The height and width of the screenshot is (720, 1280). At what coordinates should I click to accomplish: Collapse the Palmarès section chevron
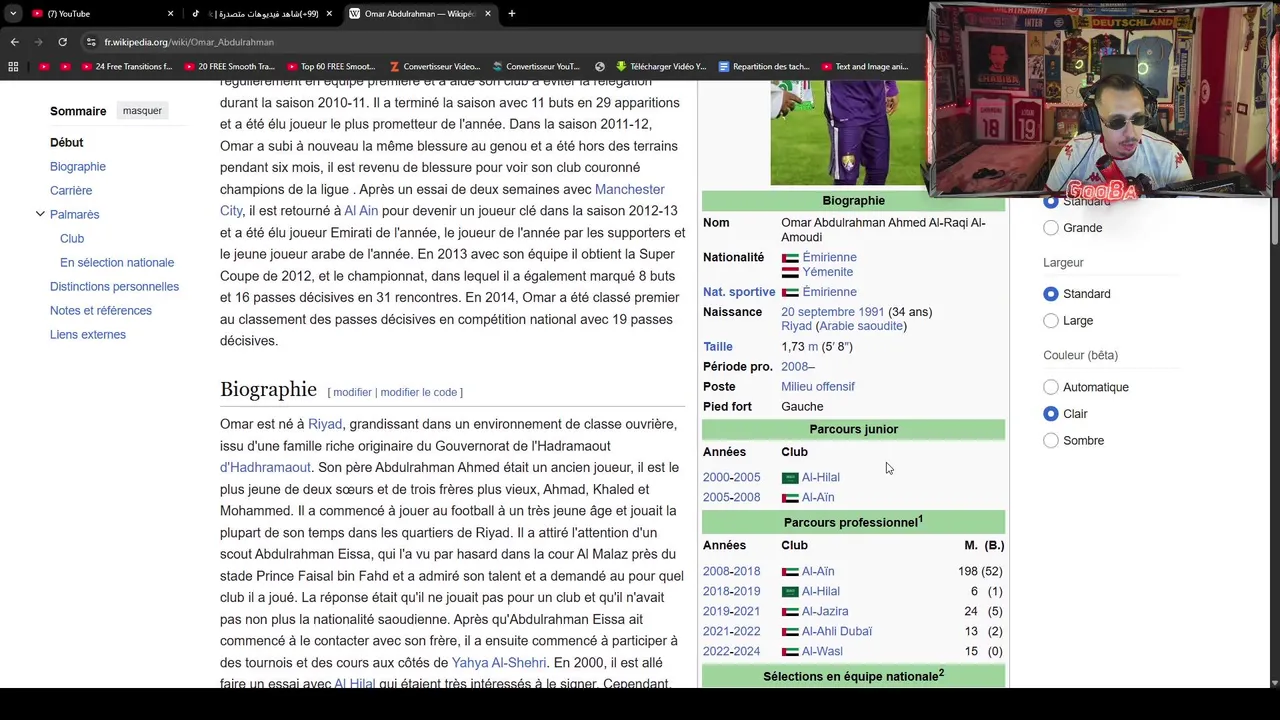click(40, 214)
